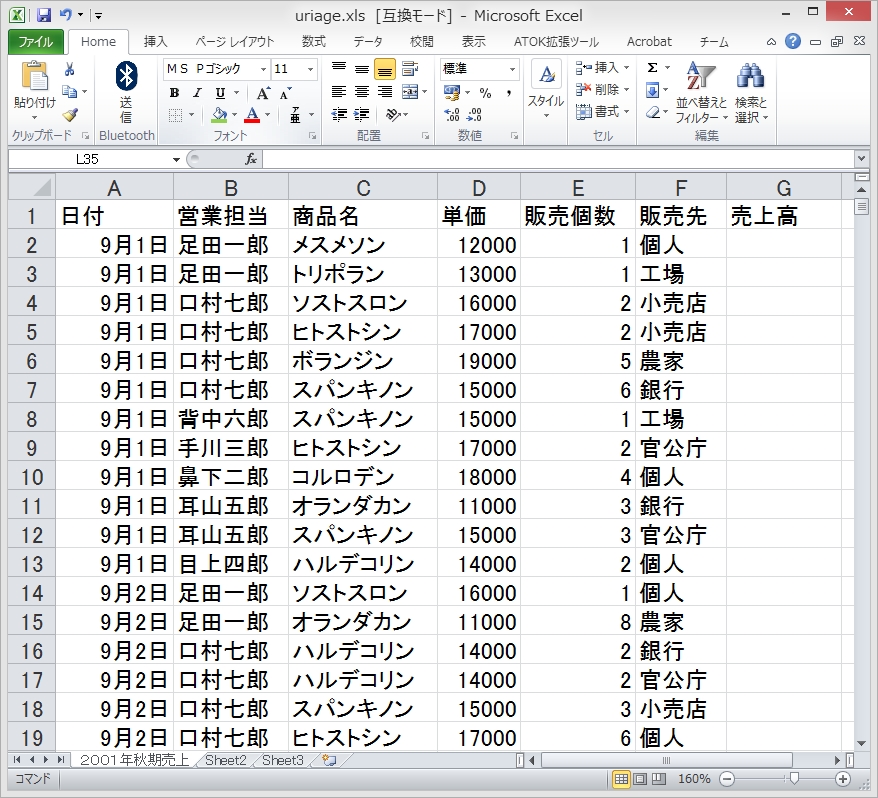Toggle bottom vertical alignment
The width and height of the screenshot is (878, 798).
385,69
